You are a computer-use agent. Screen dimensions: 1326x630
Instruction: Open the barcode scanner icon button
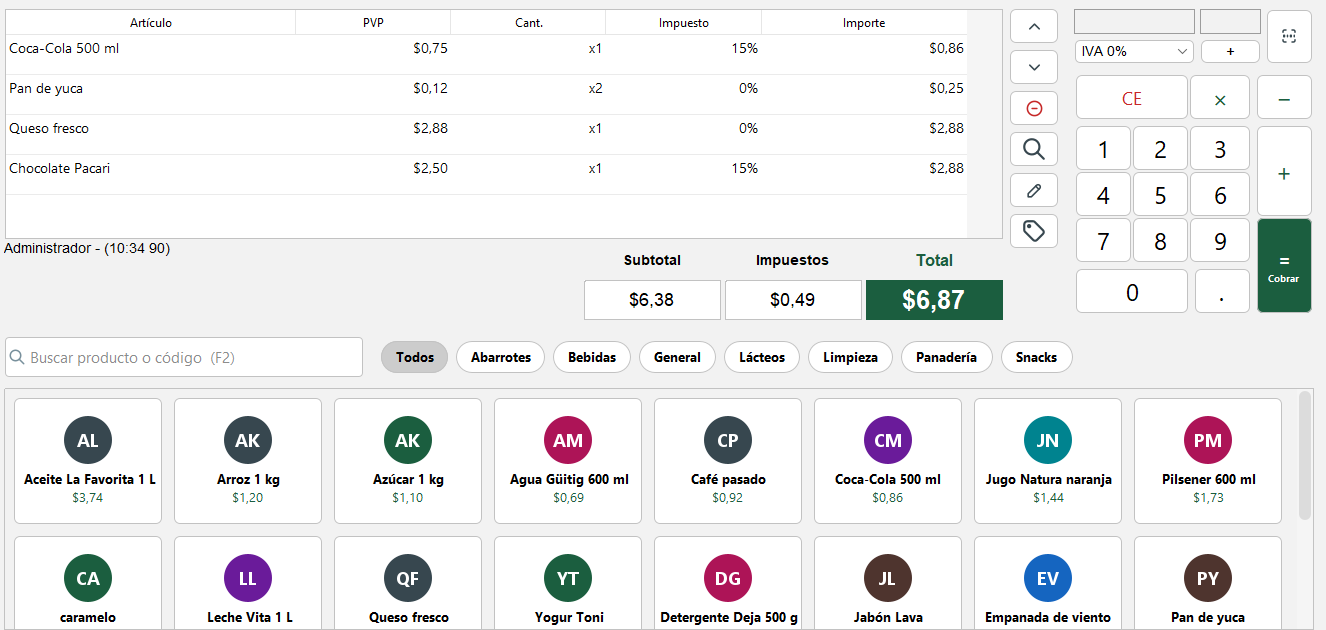pos(1289,36)
